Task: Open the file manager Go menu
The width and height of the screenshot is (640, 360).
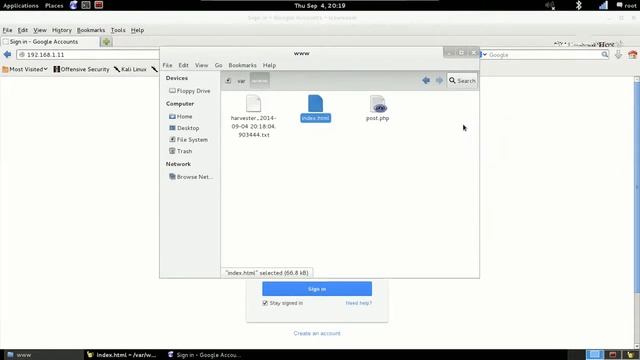Action: [x=218, y=65]
